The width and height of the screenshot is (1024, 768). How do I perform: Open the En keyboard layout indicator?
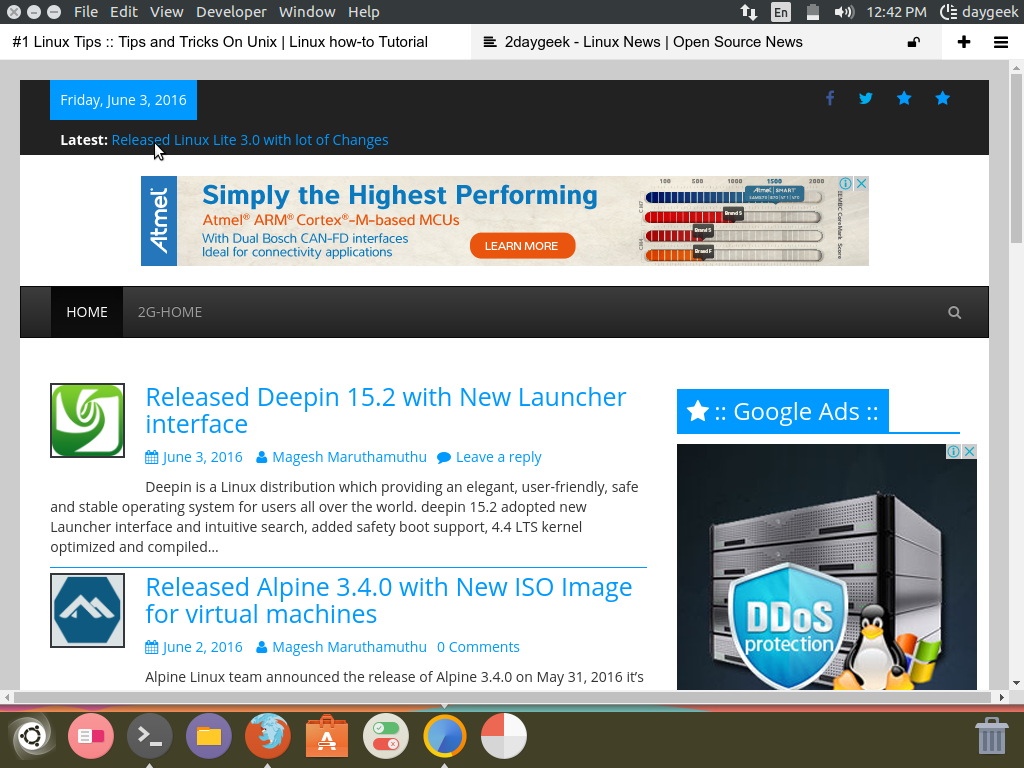[x=780, y=12]
